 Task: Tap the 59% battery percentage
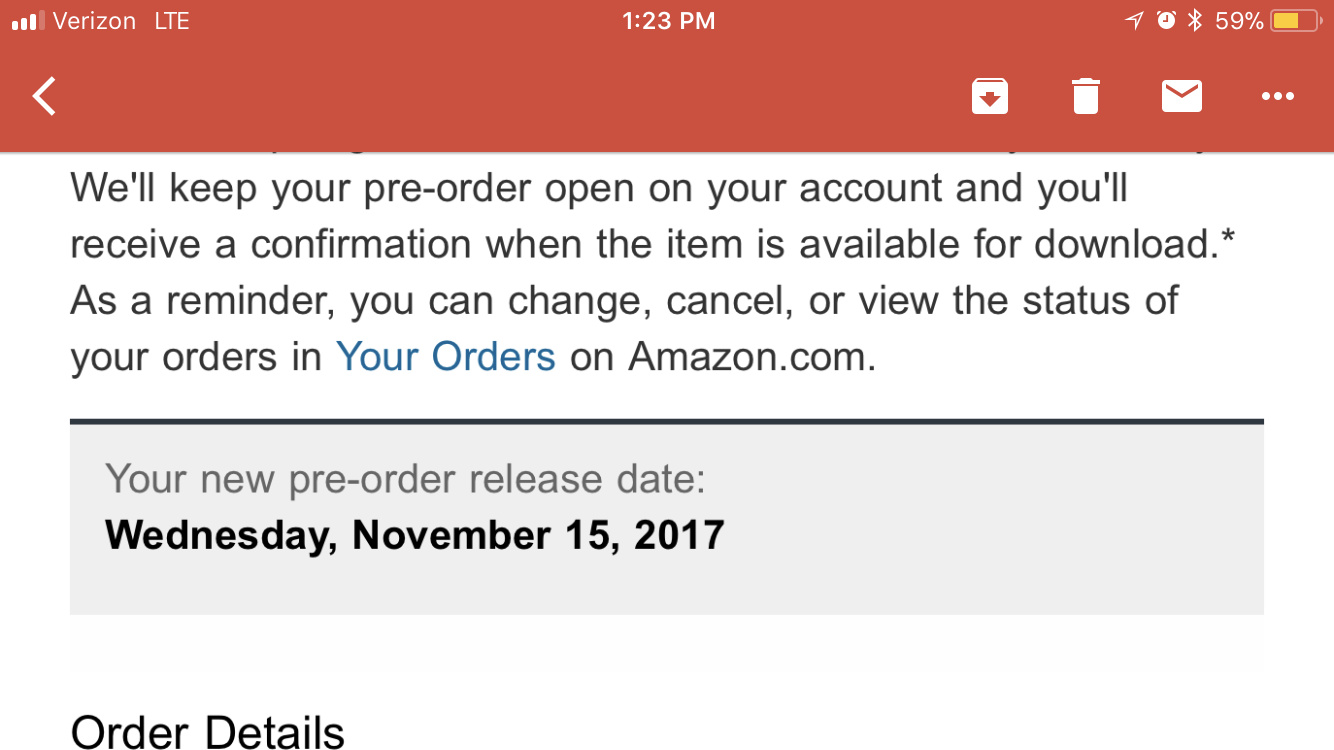[1239, 21]
